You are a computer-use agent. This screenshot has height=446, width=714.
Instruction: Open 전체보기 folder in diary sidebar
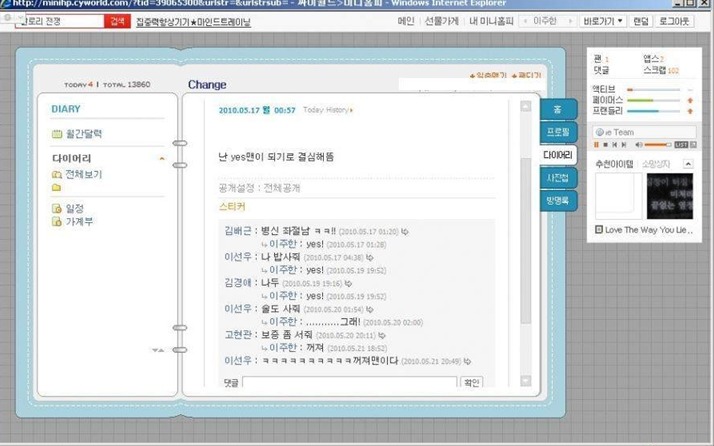click(83, 174)
